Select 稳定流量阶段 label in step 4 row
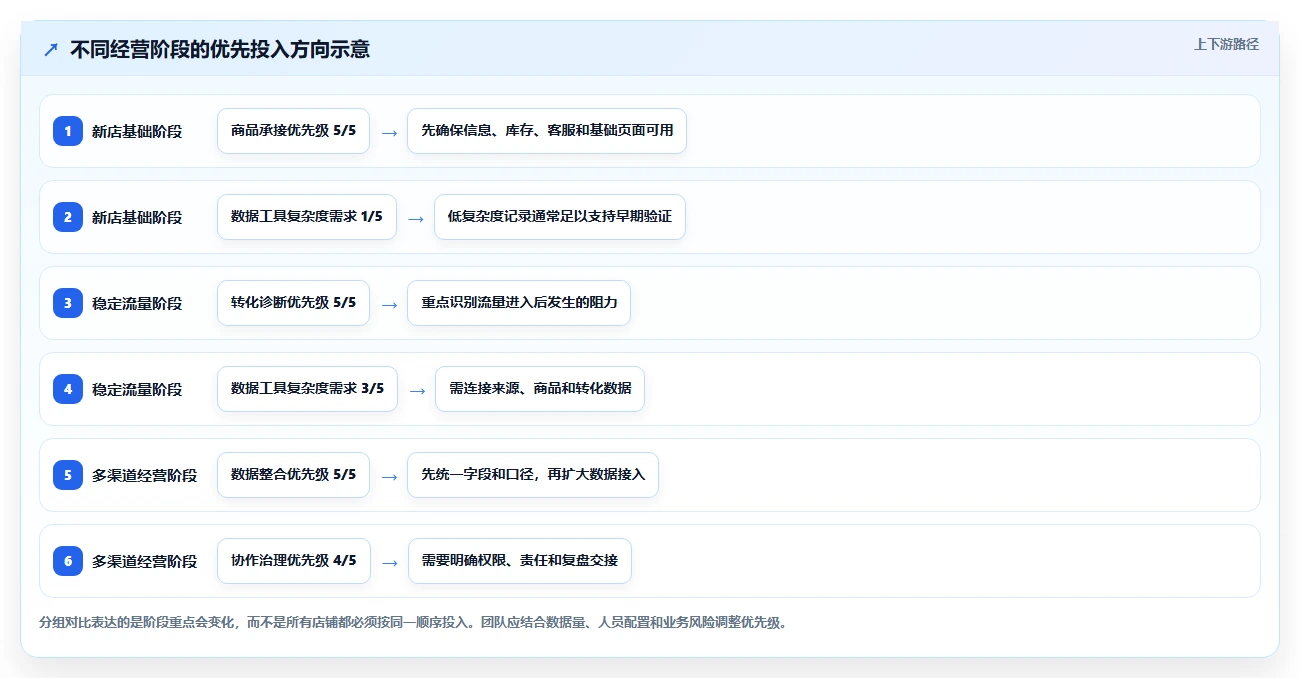 [x=137, y=389]
